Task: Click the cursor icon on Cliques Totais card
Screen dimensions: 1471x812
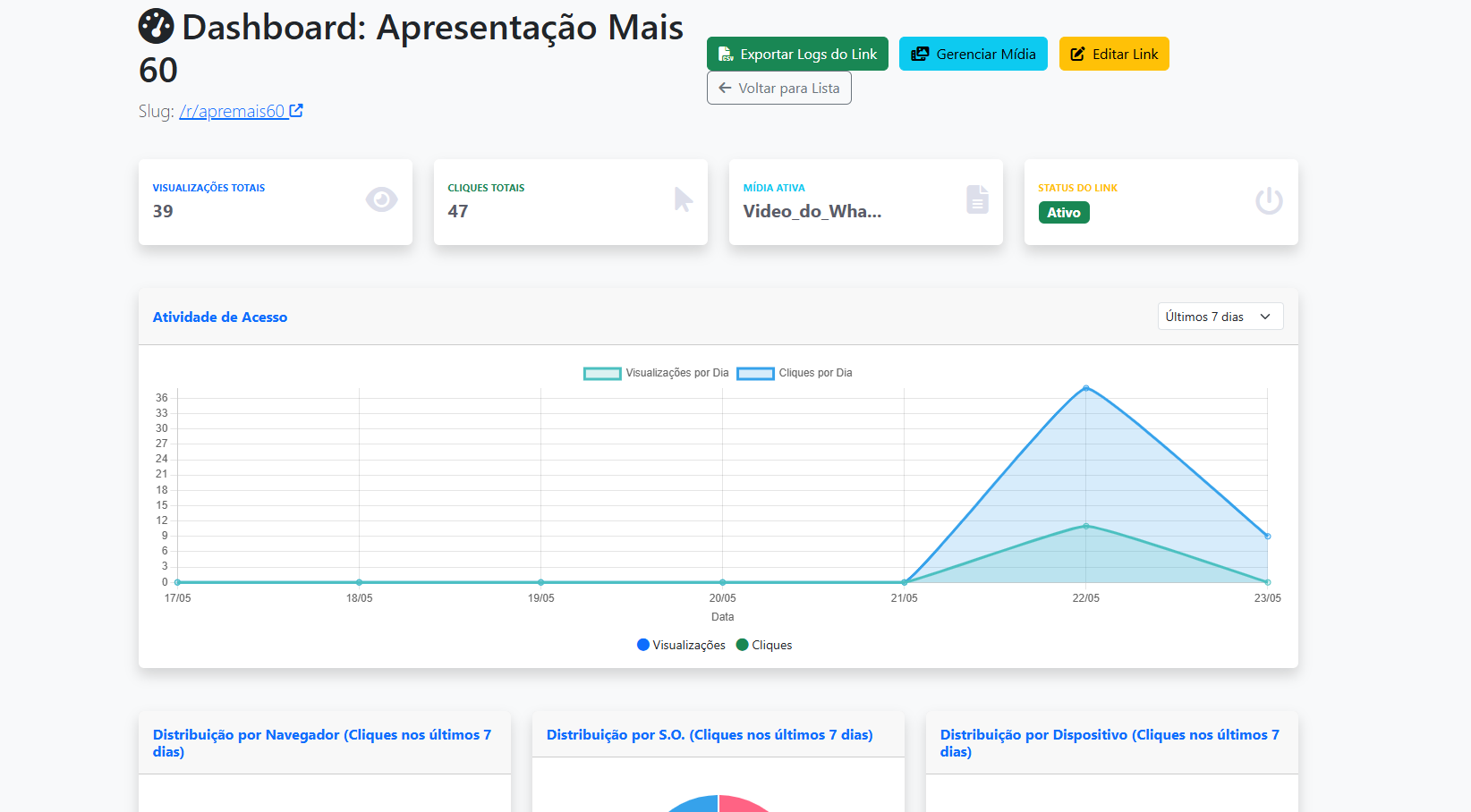Action: click(x=683, y=200)
